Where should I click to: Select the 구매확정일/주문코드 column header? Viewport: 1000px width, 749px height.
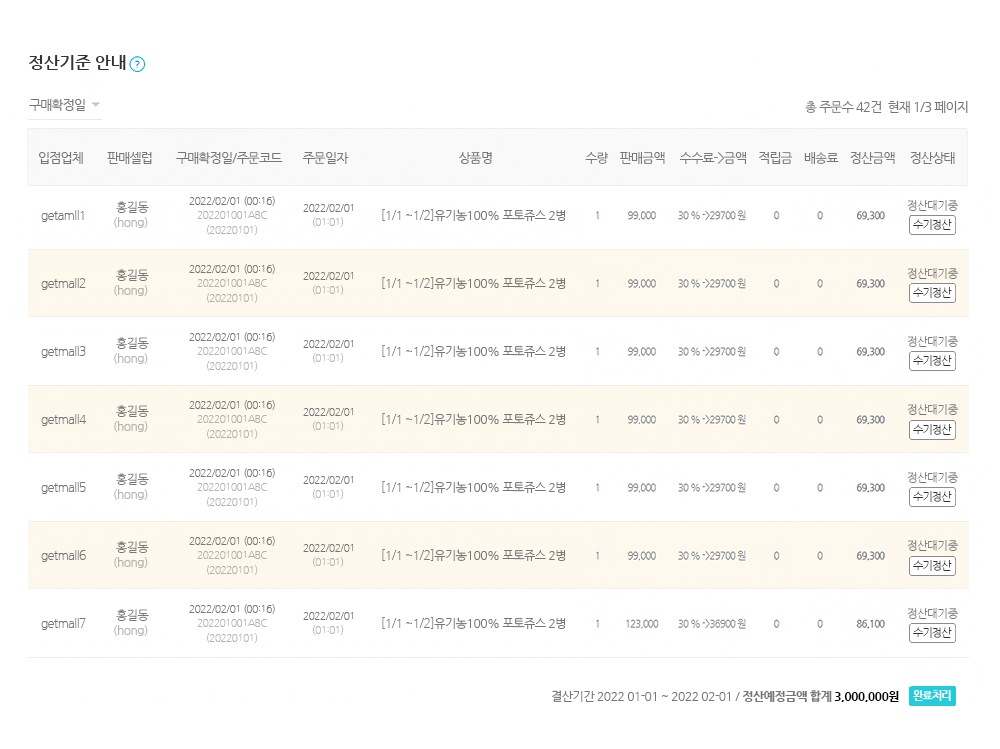coord(229,158)
